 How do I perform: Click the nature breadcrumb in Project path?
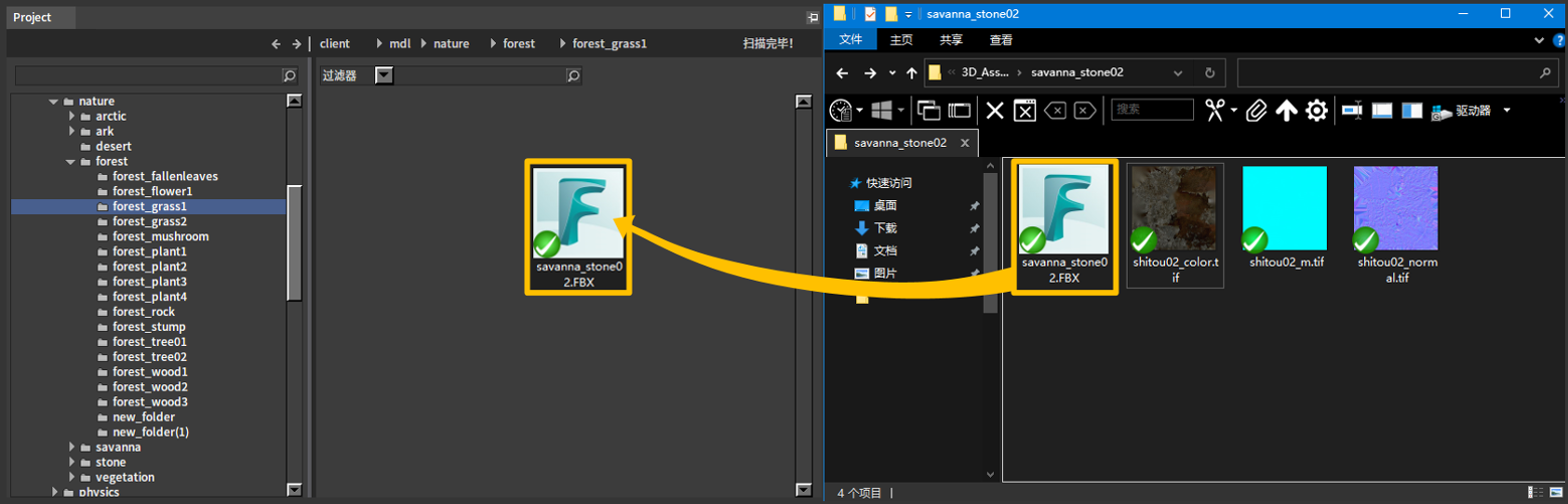[x=450, y=44]
